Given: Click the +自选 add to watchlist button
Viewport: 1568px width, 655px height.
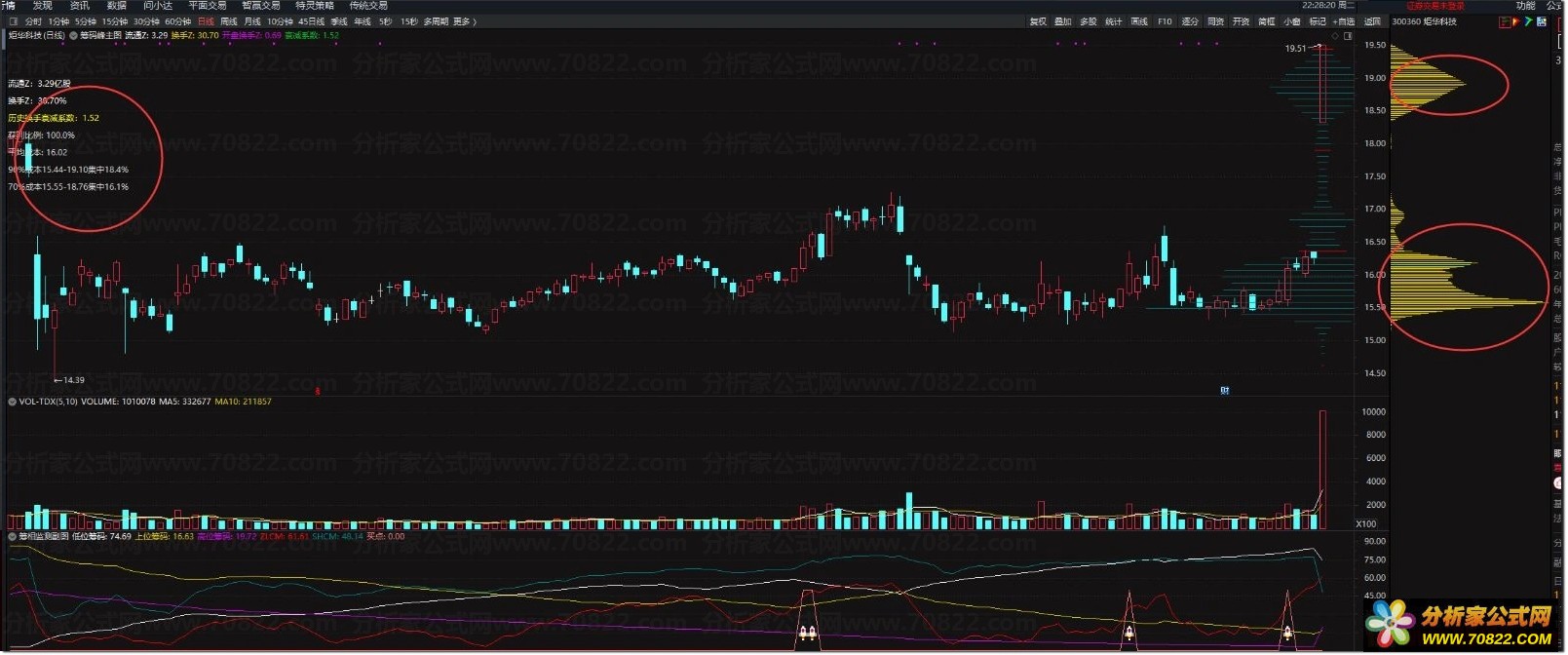Looking at the screenshot, I should [1344, 21].
